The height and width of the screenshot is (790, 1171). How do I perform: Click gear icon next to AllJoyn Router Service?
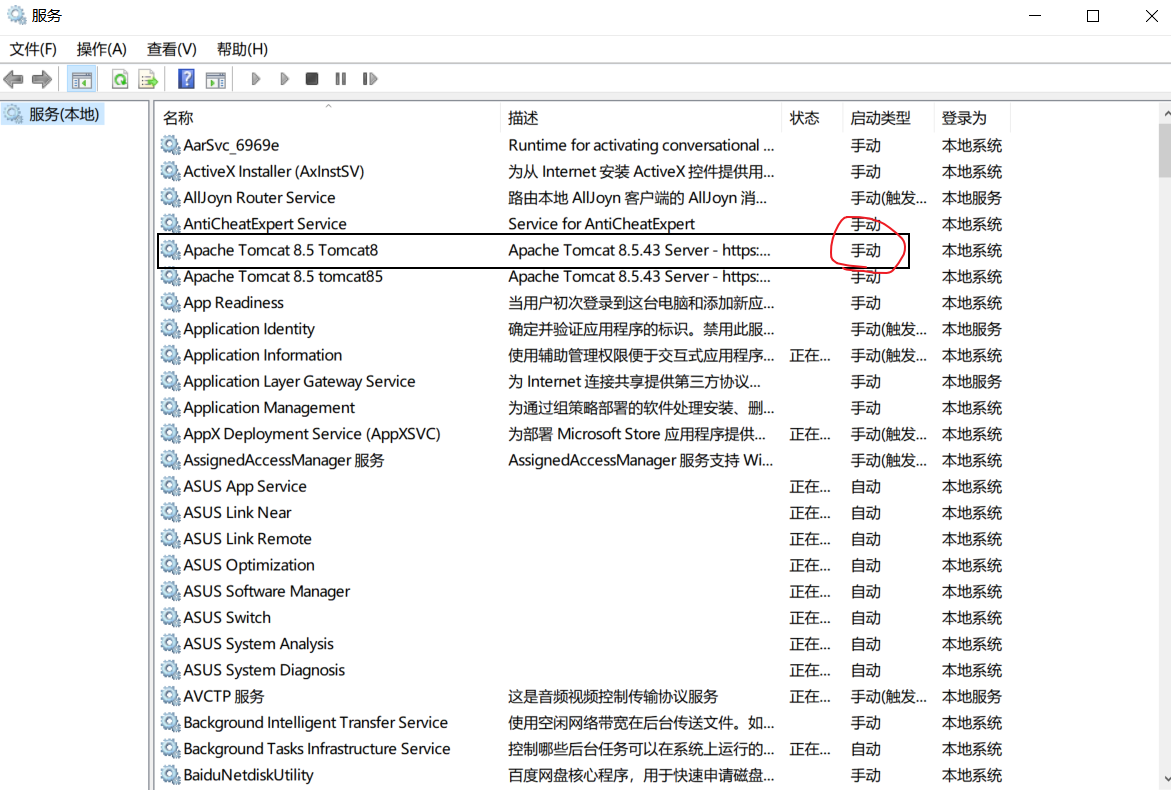click(x=170, y=197)
